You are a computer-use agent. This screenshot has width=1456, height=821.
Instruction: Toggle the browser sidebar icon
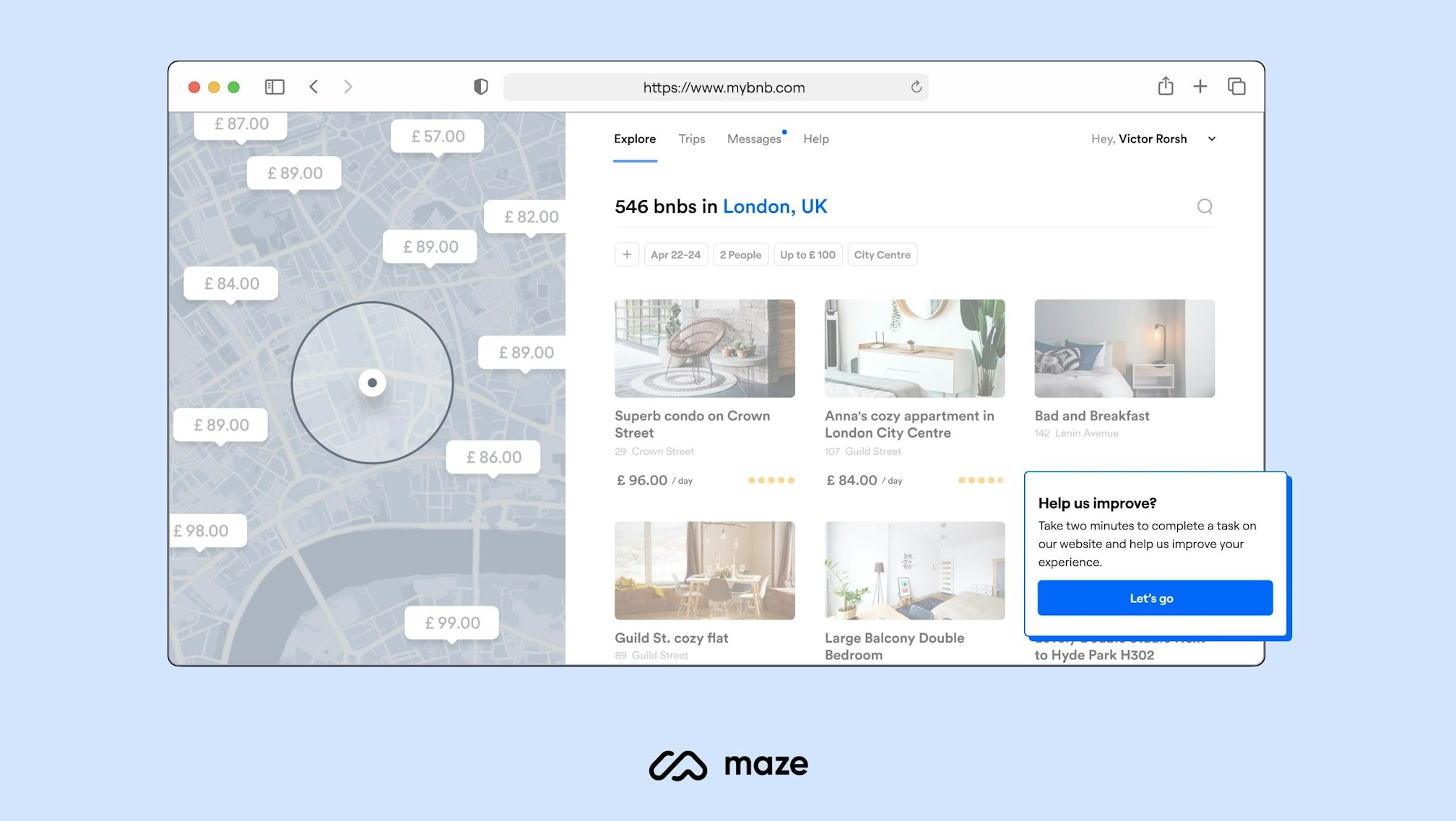click(x=274, y=86)
